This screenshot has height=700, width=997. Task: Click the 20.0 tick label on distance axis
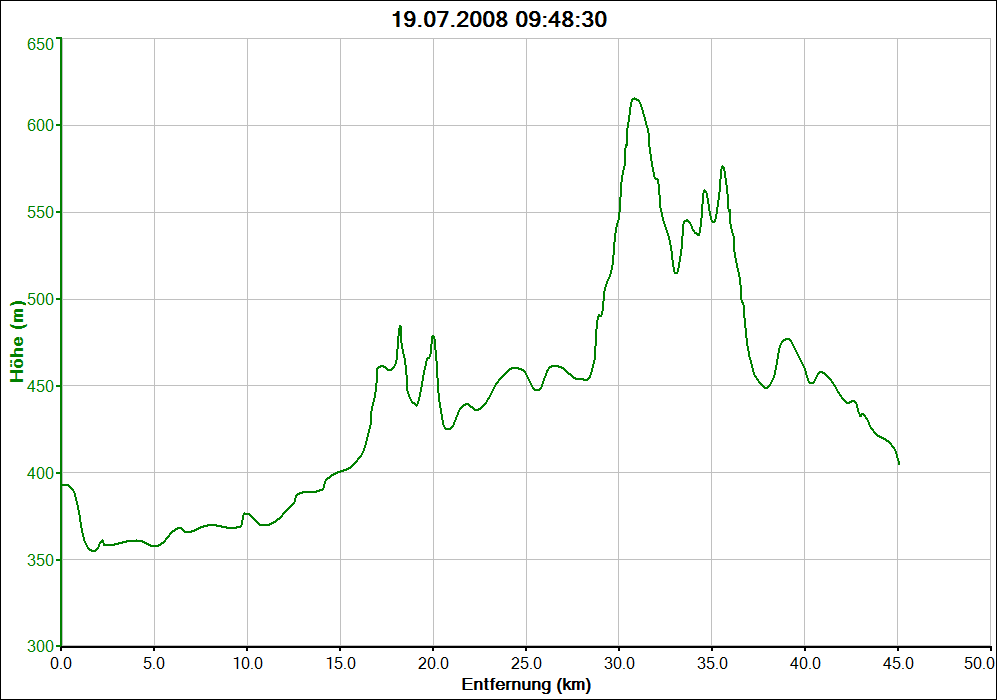(x=433, y=663)
